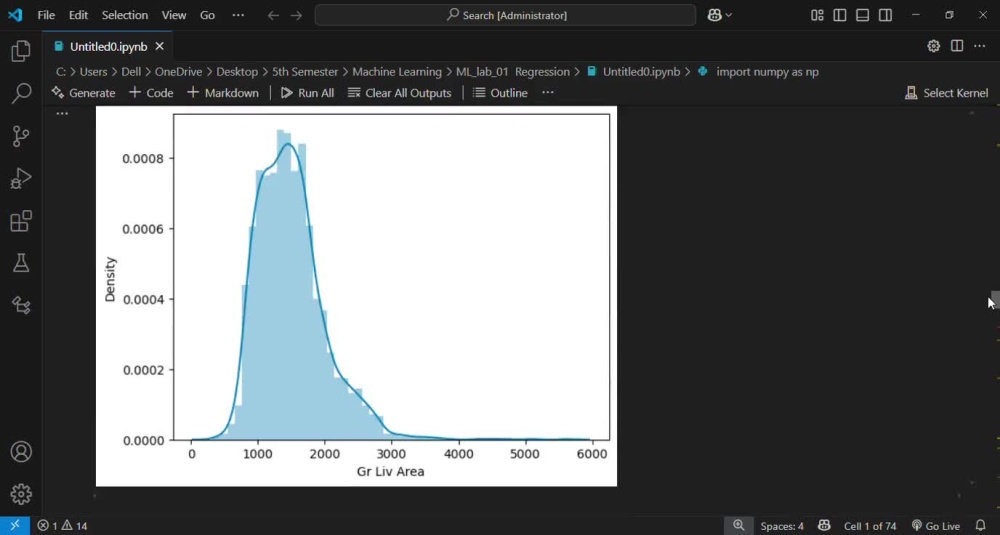The height and width of the screenshot is (535, 1000).
Task: Open the Go menu
Action: (207, 15)
